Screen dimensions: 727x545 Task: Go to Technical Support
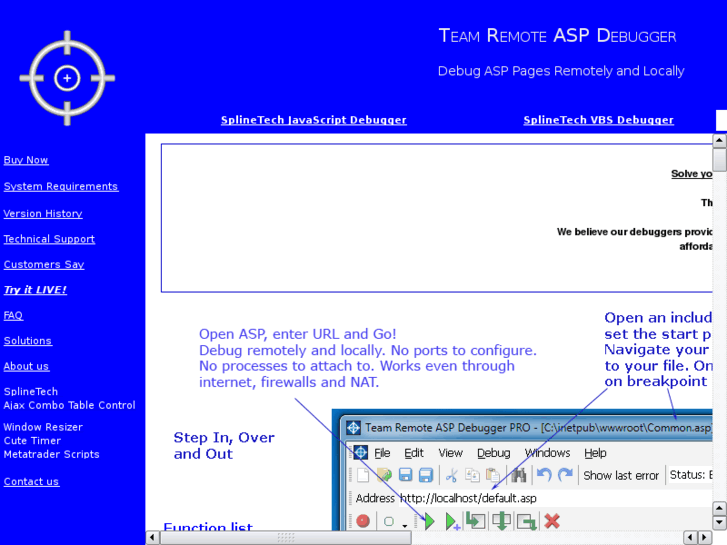click(x=49, y=239)
